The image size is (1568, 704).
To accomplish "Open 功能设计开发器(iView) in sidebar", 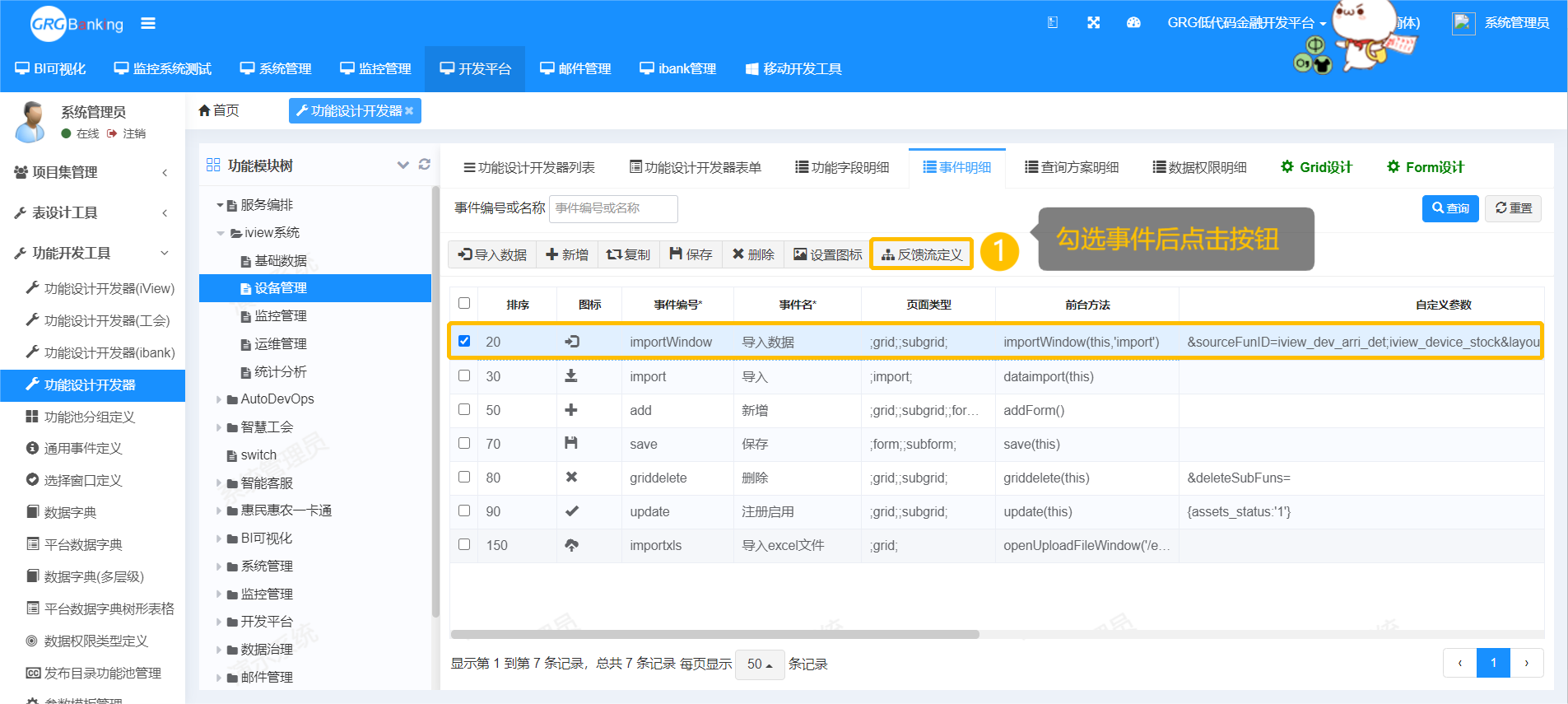I will click(100, 288).
